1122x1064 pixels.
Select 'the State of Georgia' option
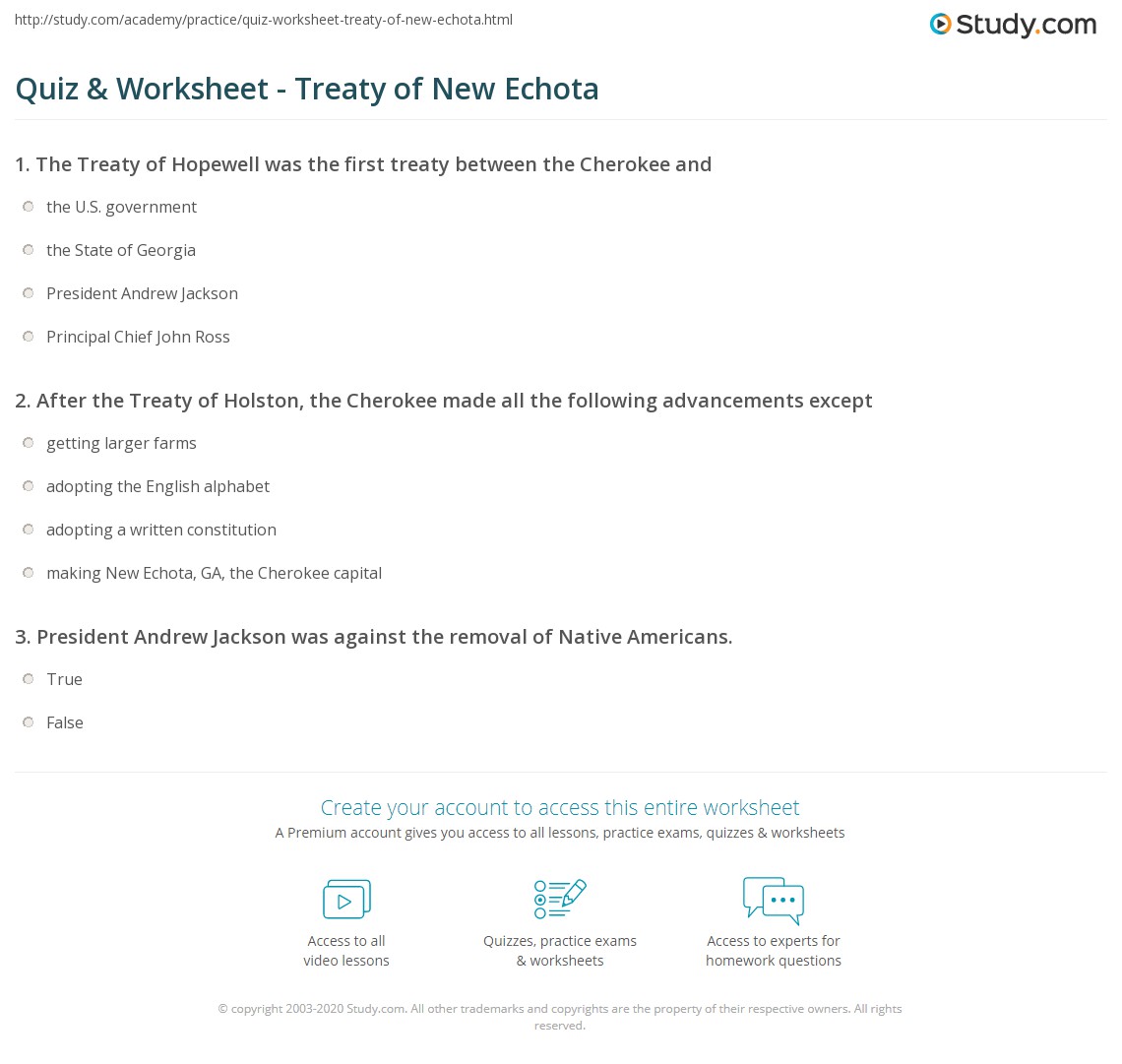[29, 250]
